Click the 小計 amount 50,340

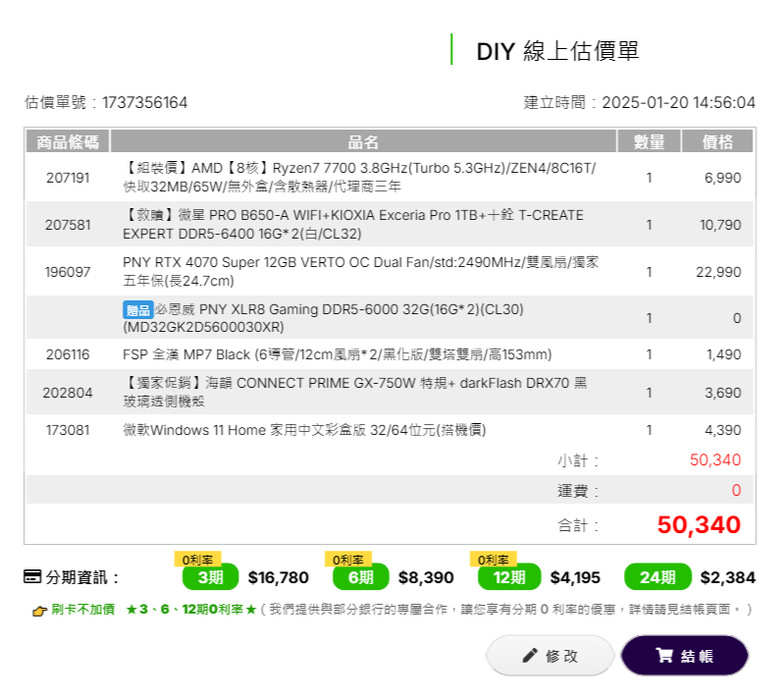pyautogui.click(x=715, y=460)
